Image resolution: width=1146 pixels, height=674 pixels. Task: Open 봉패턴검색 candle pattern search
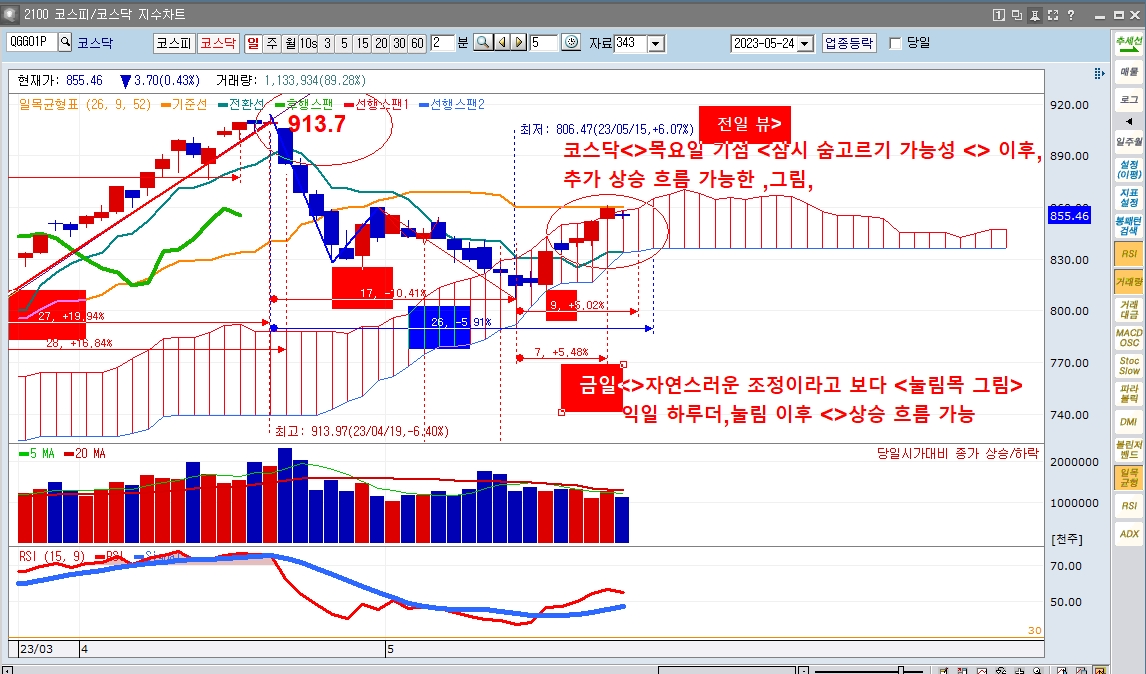(x=1129, y=225)
